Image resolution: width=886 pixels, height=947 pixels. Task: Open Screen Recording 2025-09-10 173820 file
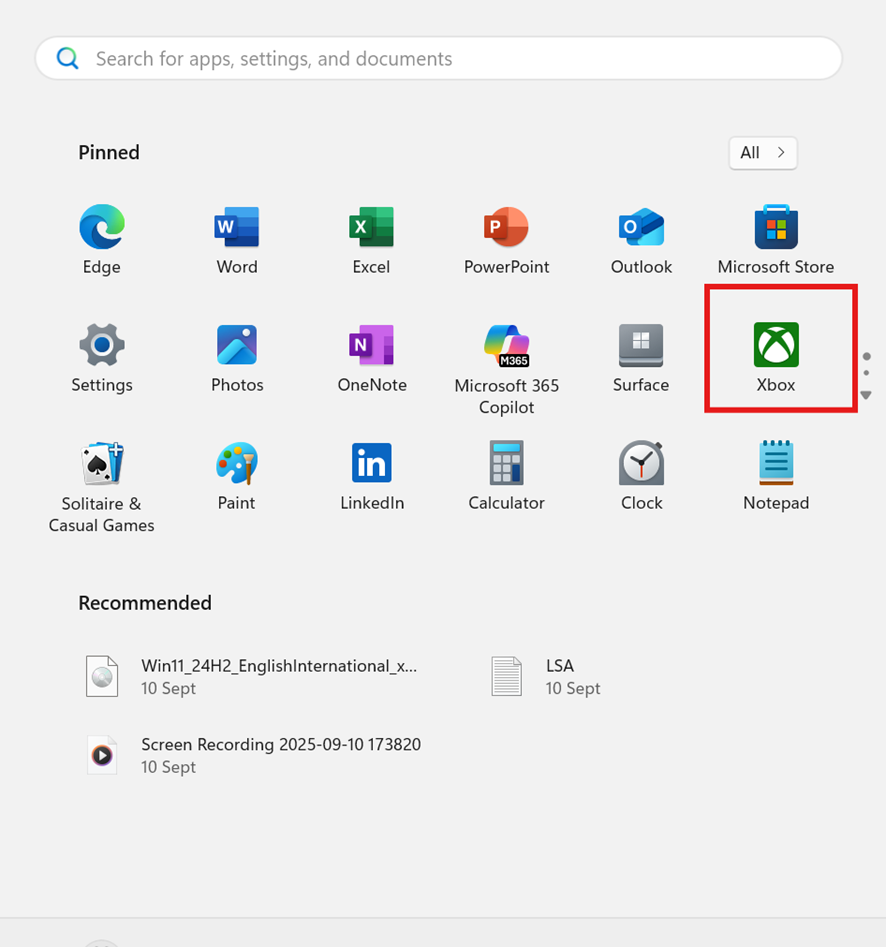click(280, 755)
